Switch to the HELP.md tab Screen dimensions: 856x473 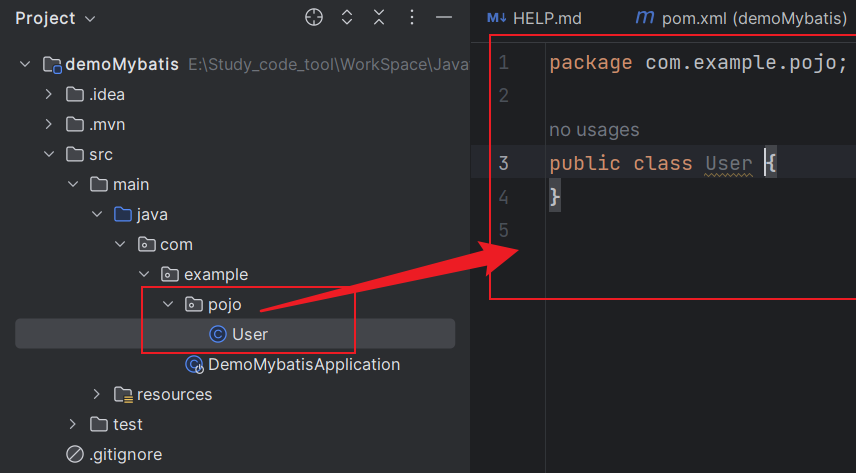click(535, 18)
